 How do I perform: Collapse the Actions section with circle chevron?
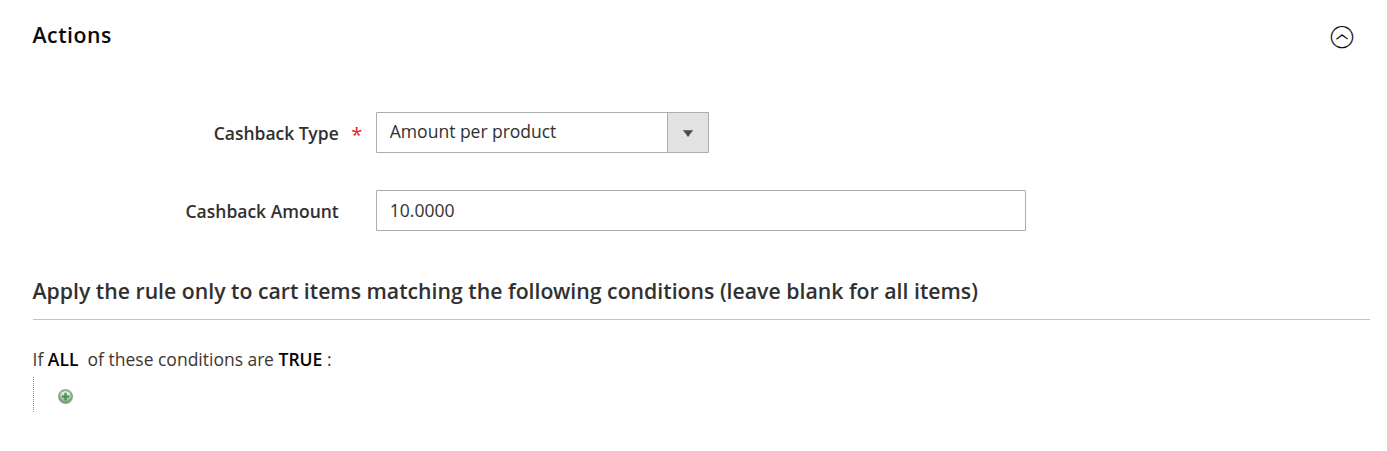(1341, 37)
